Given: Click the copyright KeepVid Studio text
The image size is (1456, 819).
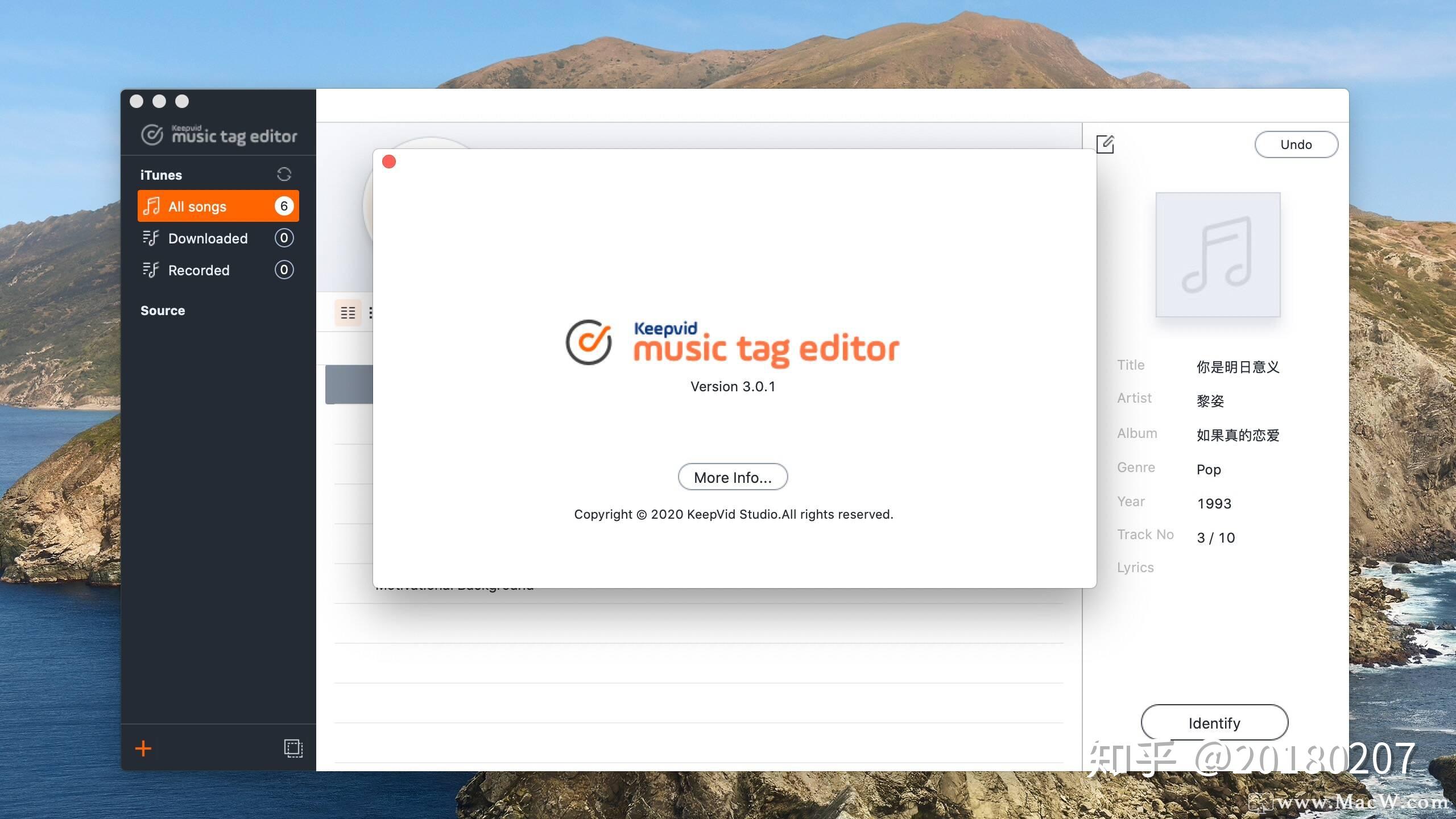Looking at the screenshot, I should tap(734, 514).
